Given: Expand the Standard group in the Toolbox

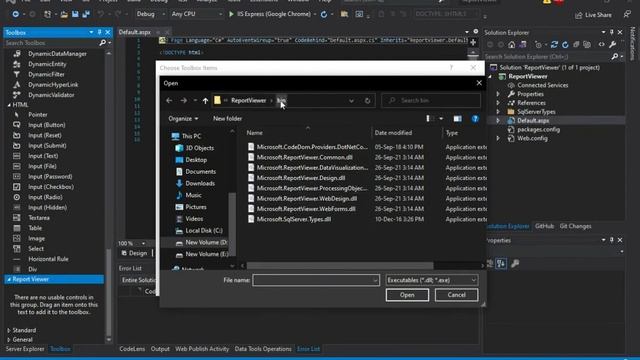Looking at the screenshot, I should click(x=9, y=330).
